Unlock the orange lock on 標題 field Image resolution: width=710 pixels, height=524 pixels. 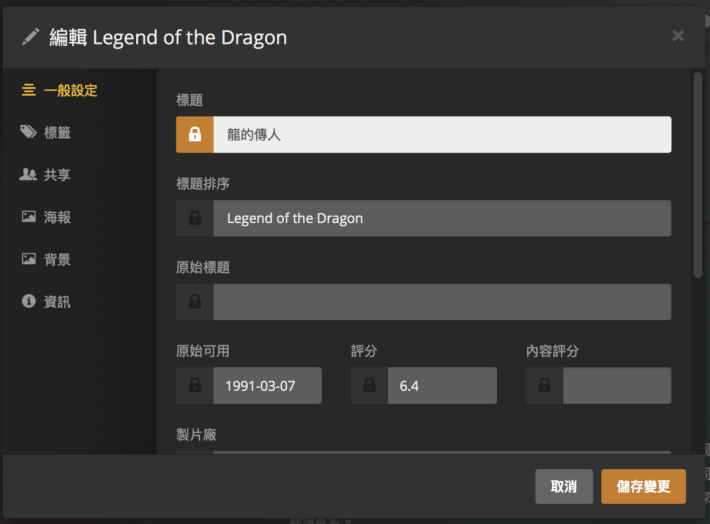click(195, 135)
